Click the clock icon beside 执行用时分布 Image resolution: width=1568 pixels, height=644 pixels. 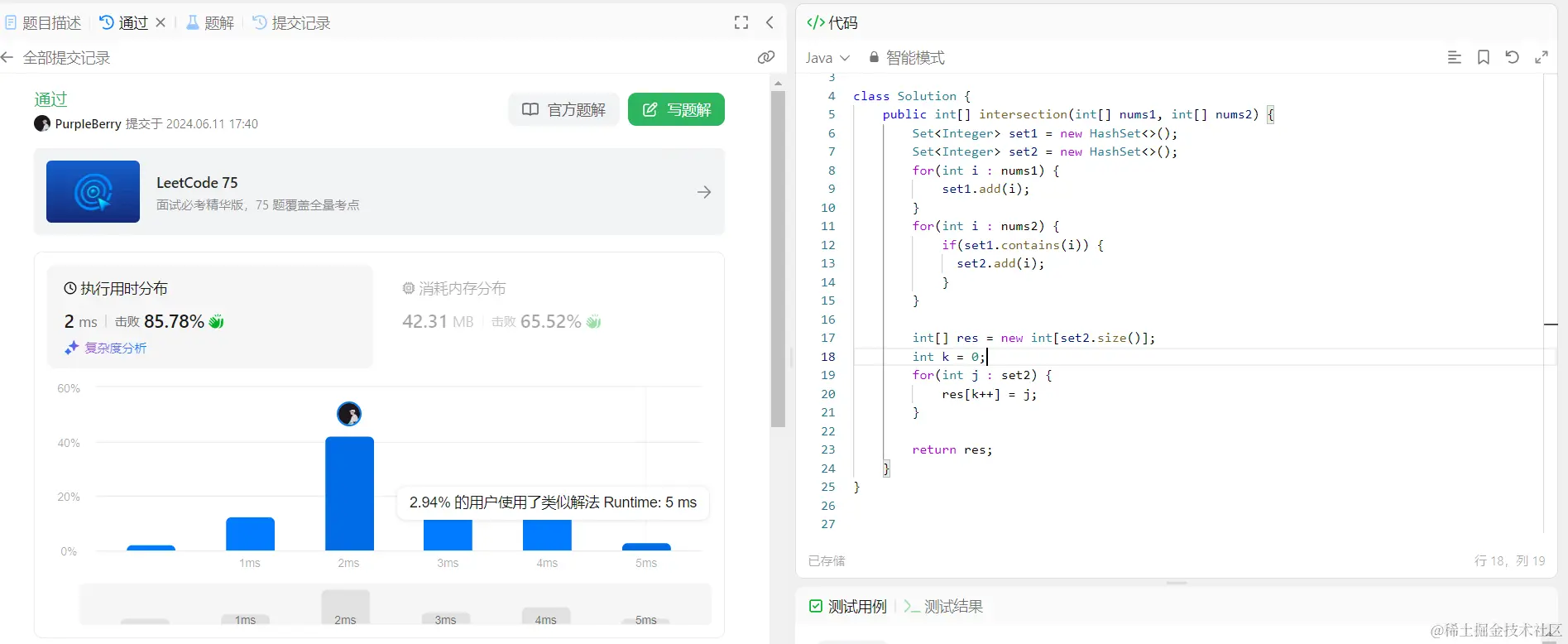tap(70, 288)
